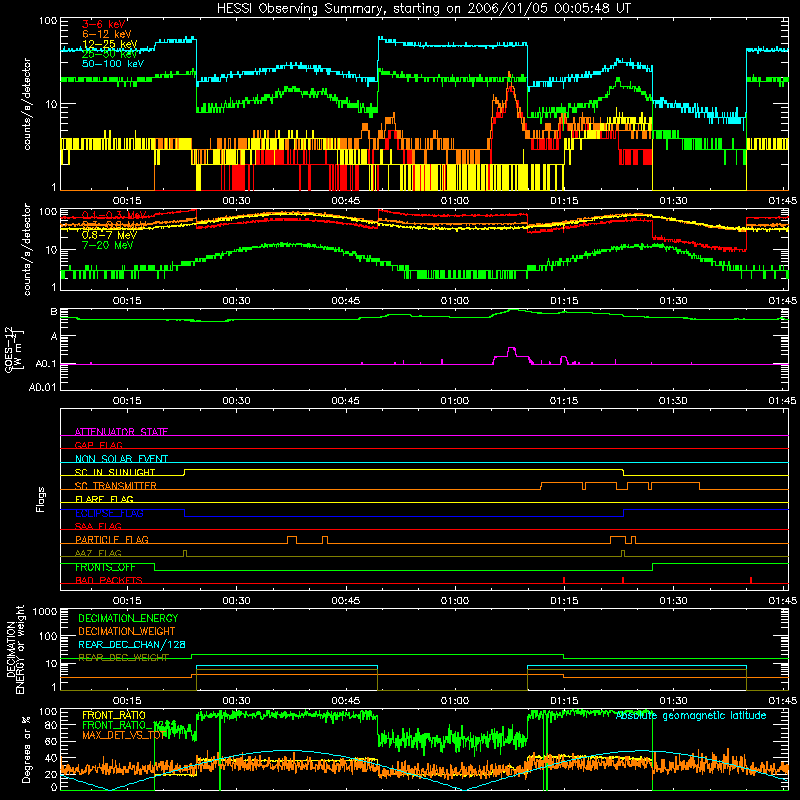This screenshot has width=800, height=800.
Task: Click the PARTICLE_FLAG label
Action: (x=112, y=540)
